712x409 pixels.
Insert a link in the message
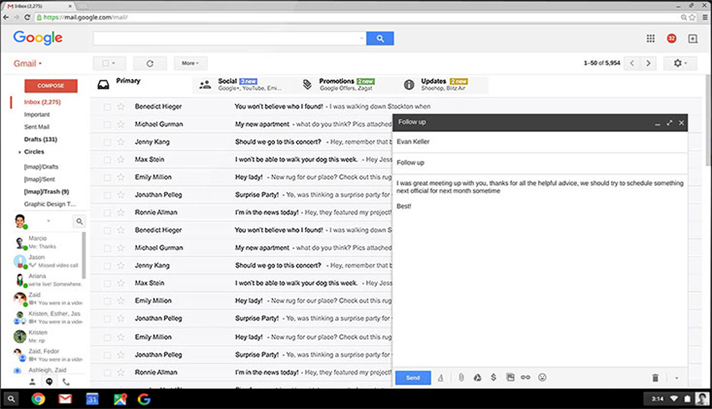click(x=525, y=378)
